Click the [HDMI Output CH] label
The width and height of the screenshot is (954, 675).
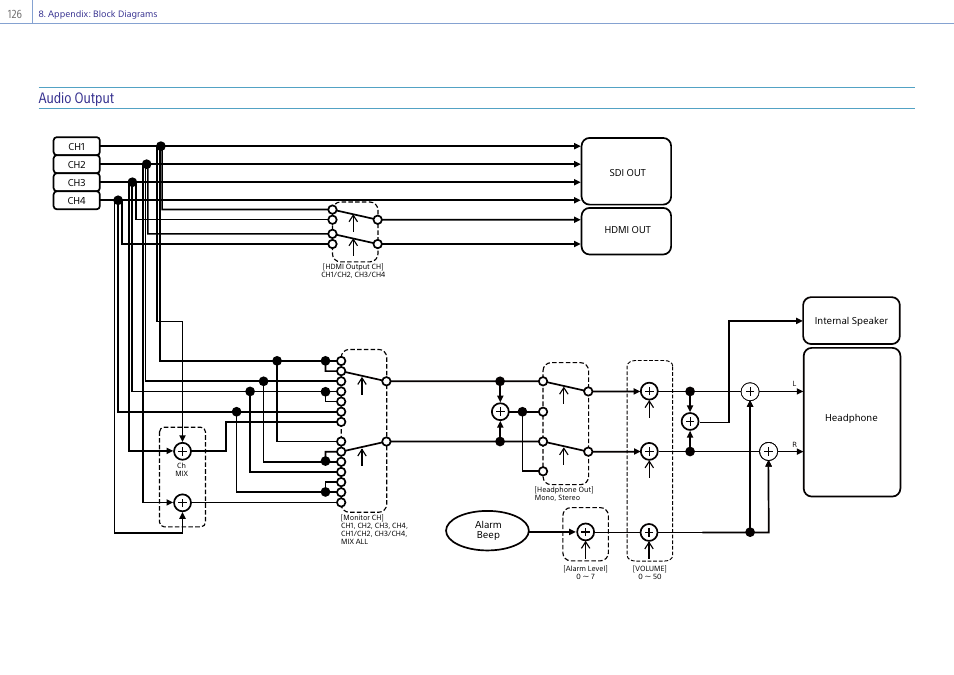point(353,267)
